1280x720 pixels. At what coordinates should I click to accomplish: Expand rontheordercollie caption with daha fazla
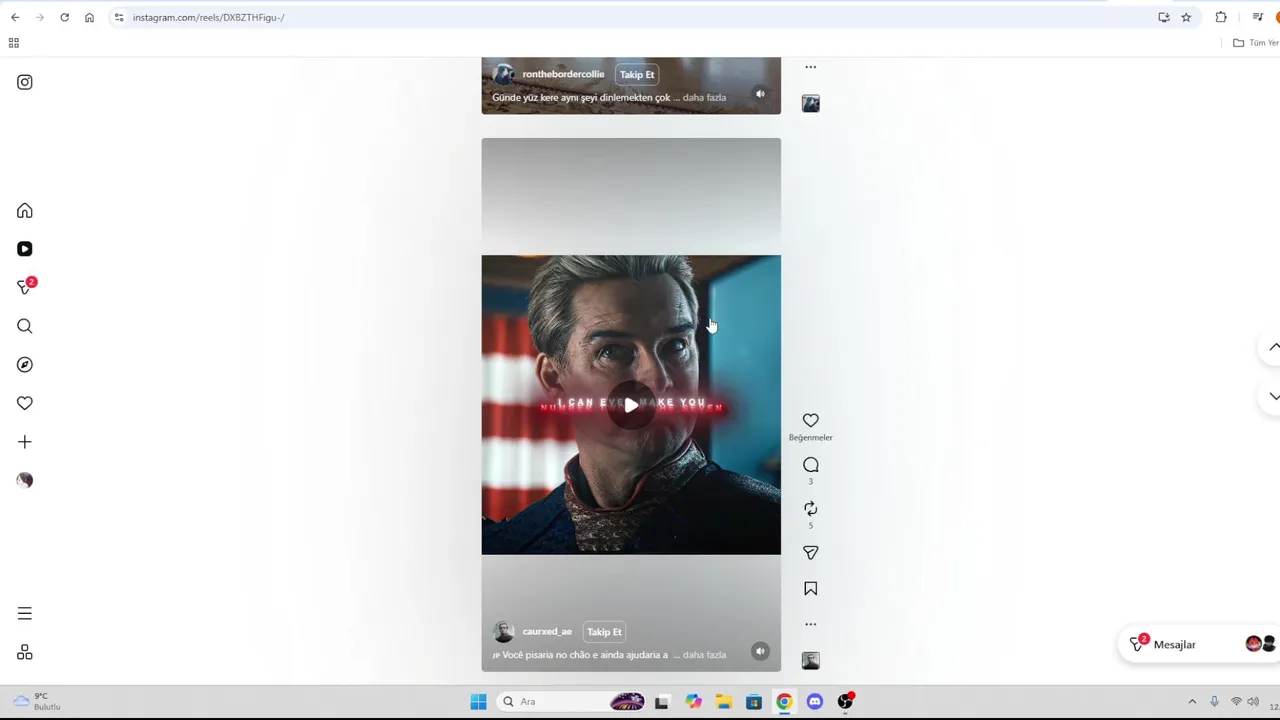[x=704, y=98]
